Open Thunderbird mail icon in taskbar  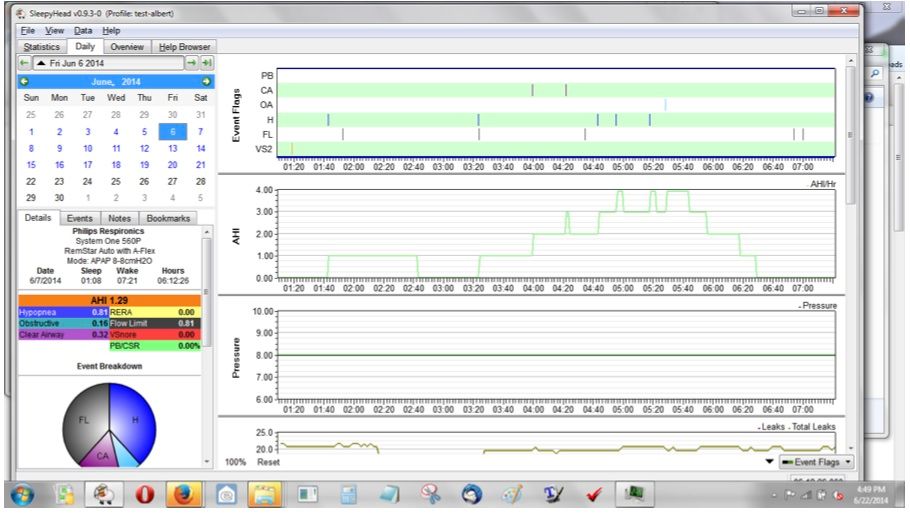(x=471, y=495)
